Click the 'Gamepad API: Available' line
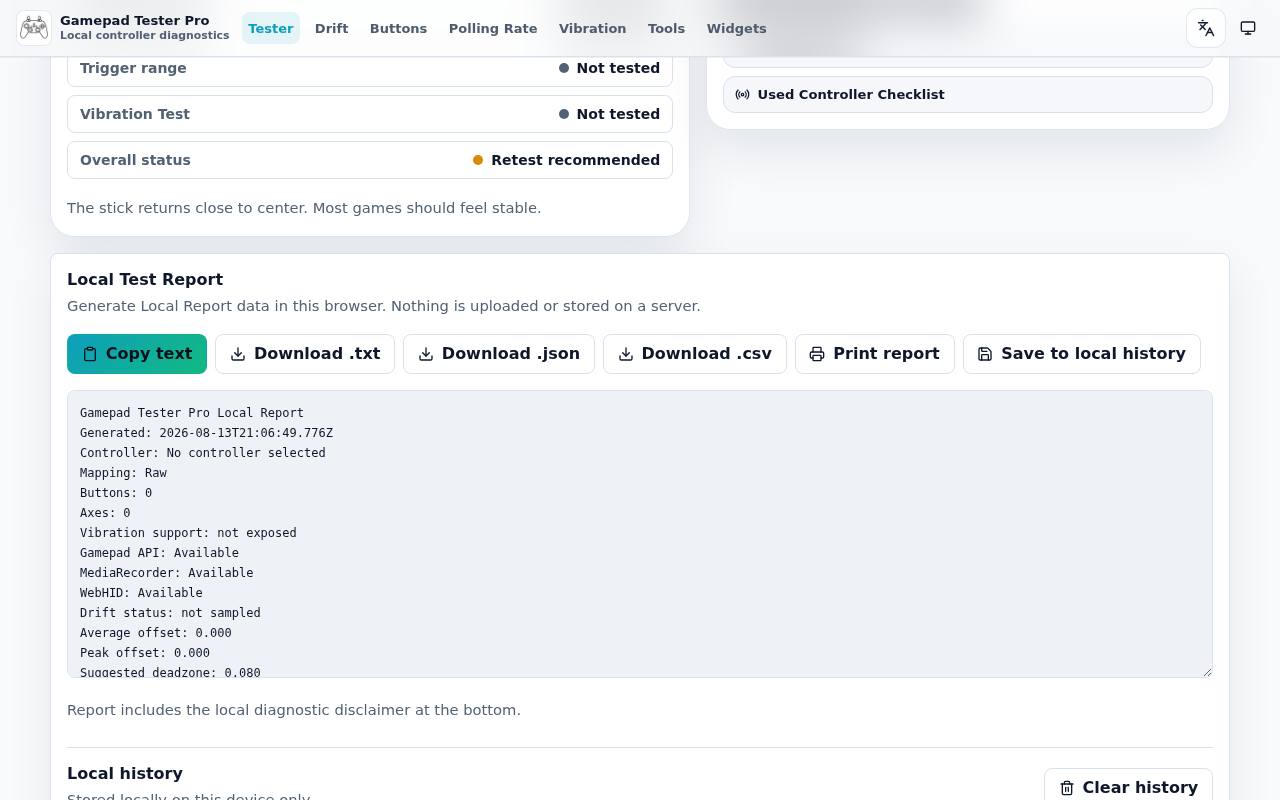The image size is (1280, 800). point(159,553)
